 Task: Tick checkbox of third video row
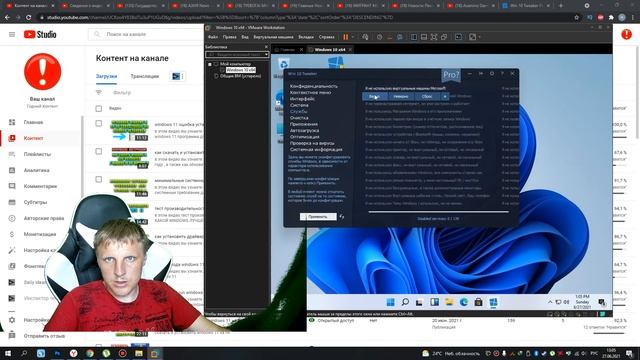[98, 180]
